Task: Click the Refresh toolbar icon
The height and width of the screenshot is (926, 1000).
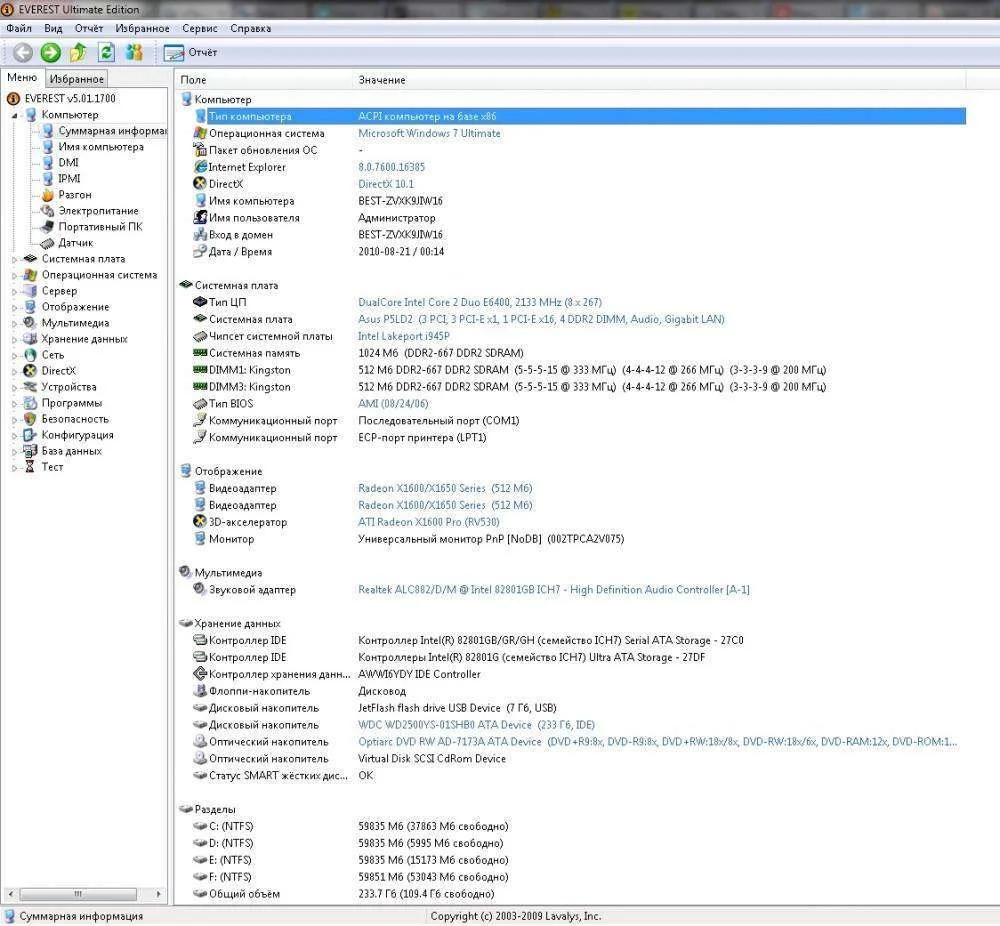Action: click(x=107, y=52)
